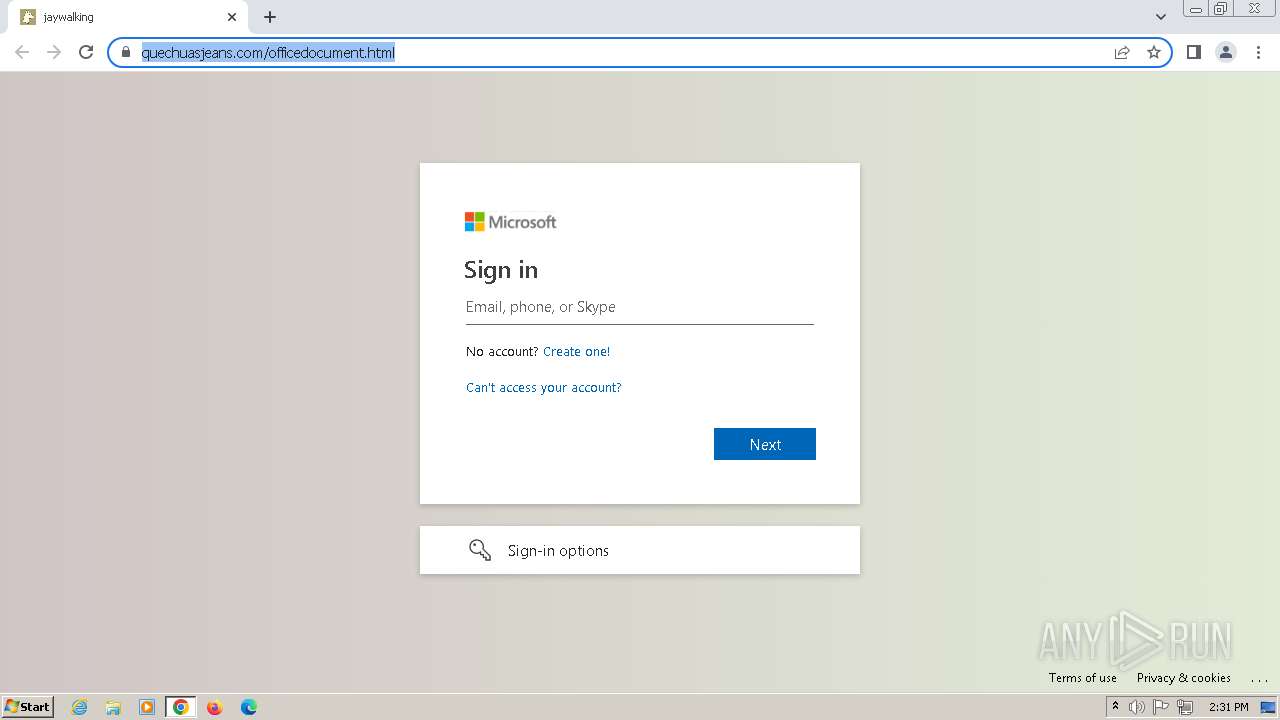Image resolution: width=1280 pixels, height=720 pixels.
Task: Open Privacy & cookies link
Action: [x=1184, y=678]
